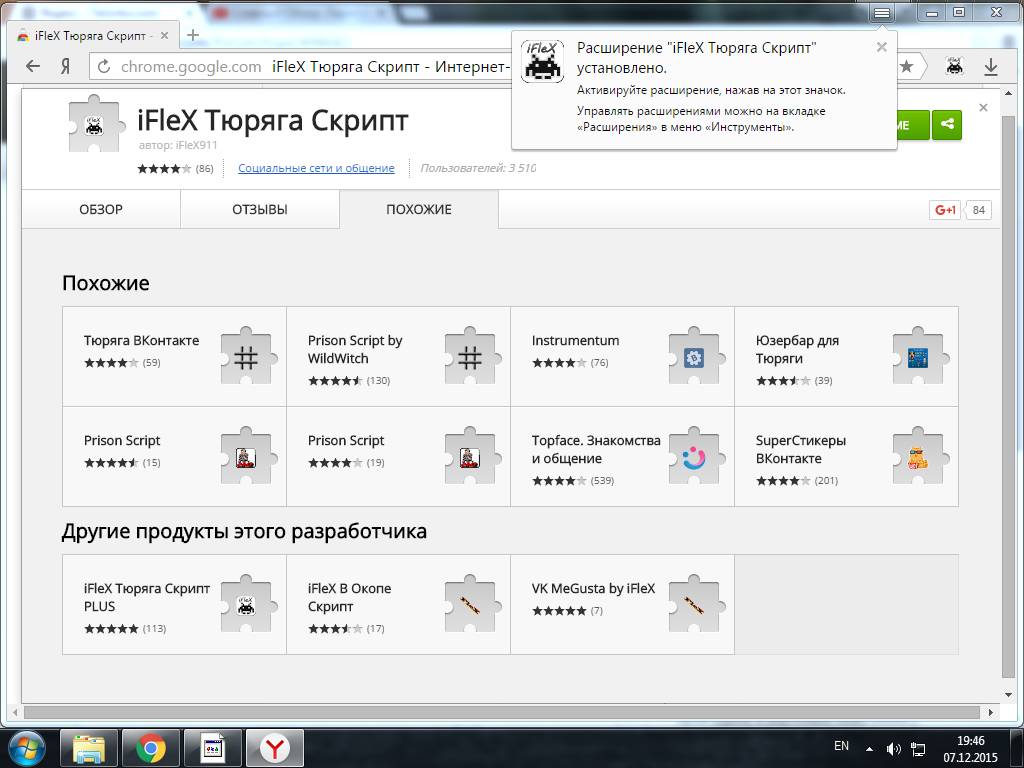The image size is (1024, 768).
Task: Click Юзербар для Тюряги title
Action: [x=797, y=349]
